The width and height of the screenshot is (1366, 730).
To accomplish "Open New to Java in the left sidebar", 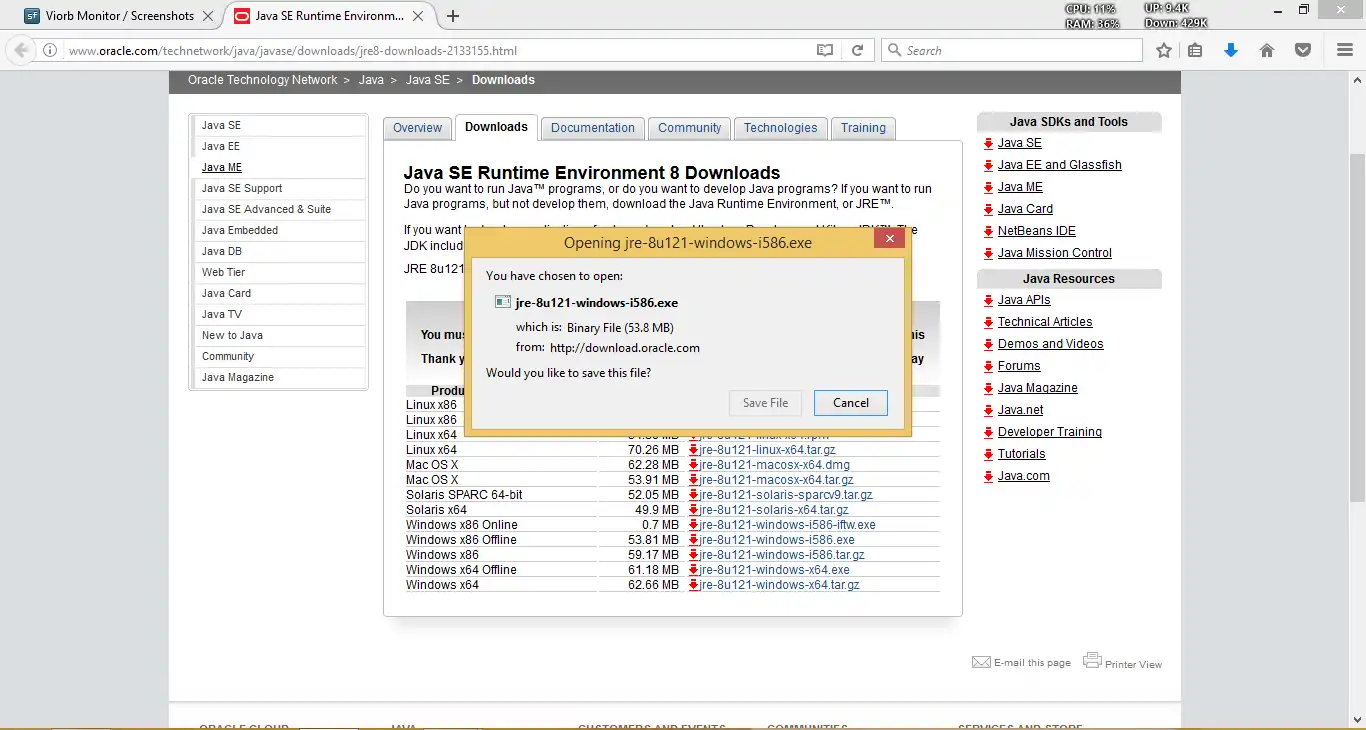I will click(x=232, y=335).
